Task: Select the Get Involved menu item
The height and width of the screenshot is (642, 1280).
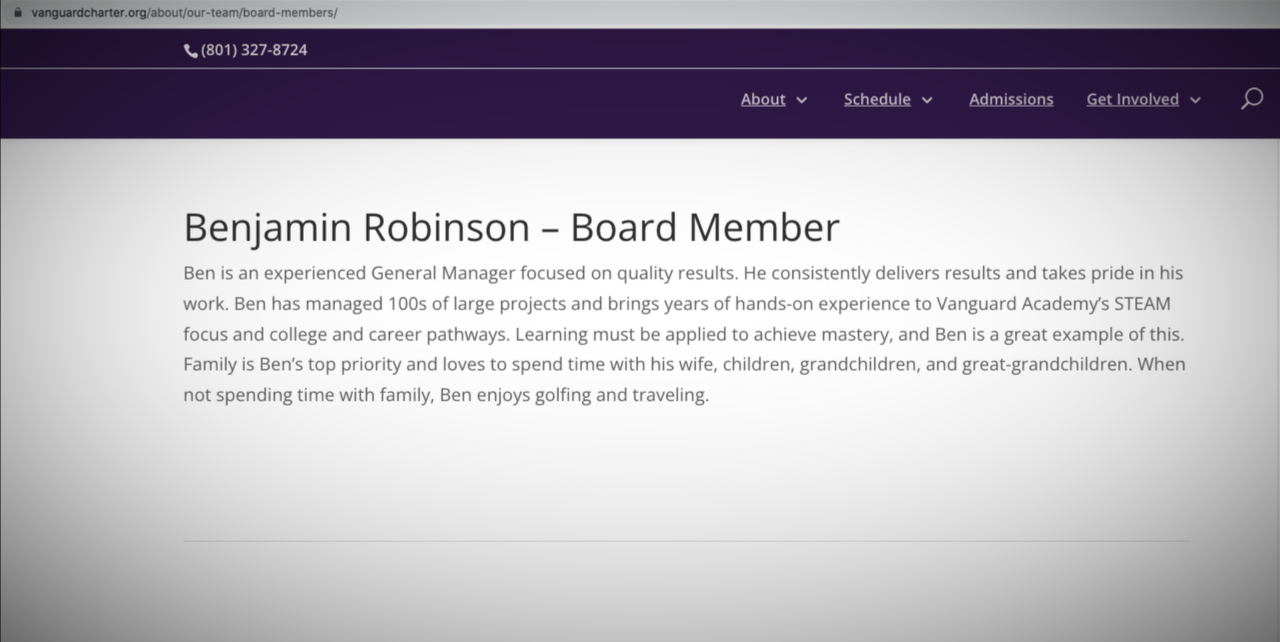Action: click(1132, 99)
